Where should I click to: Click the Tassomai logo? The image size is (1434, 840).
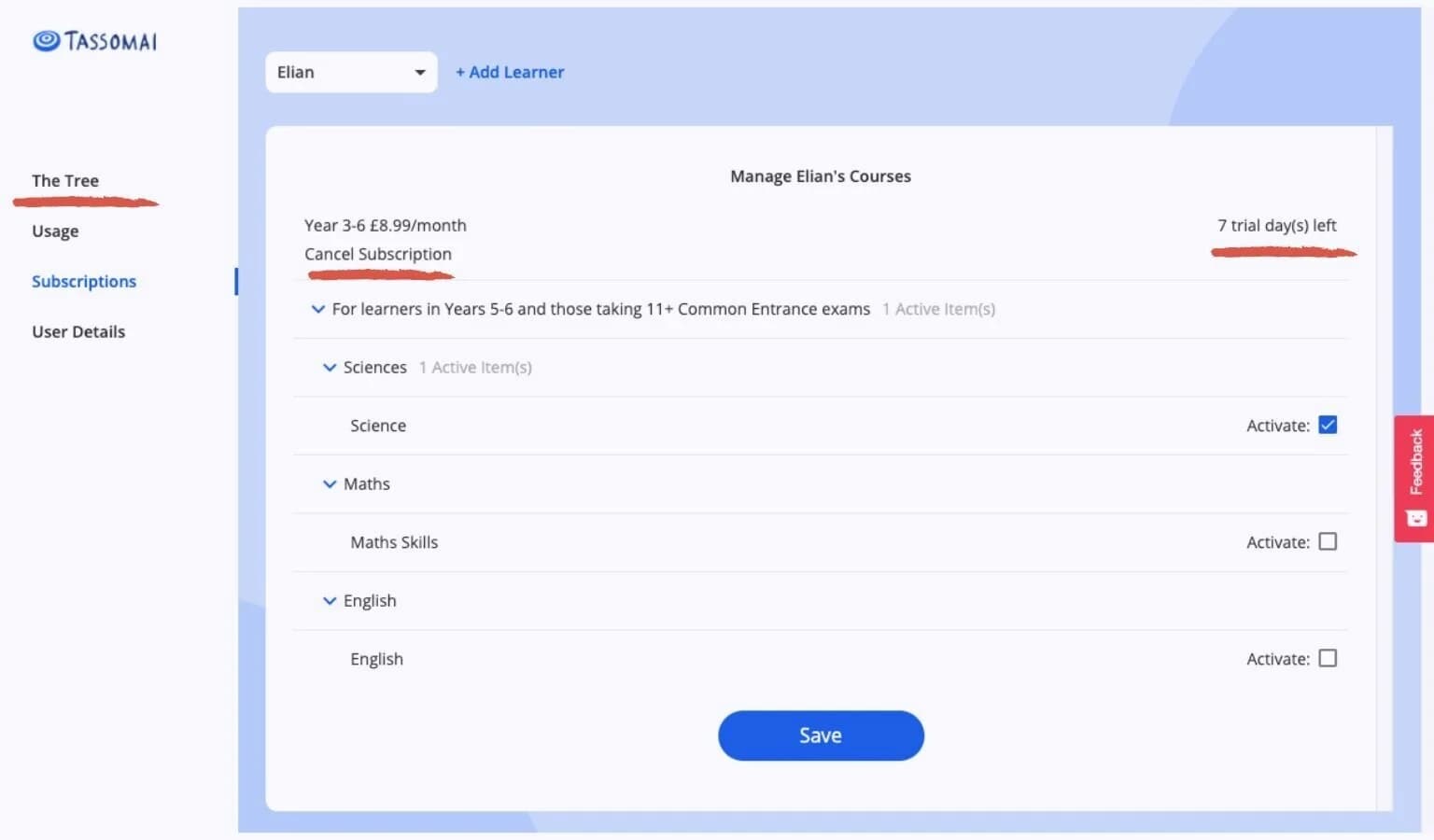[94, 41]
